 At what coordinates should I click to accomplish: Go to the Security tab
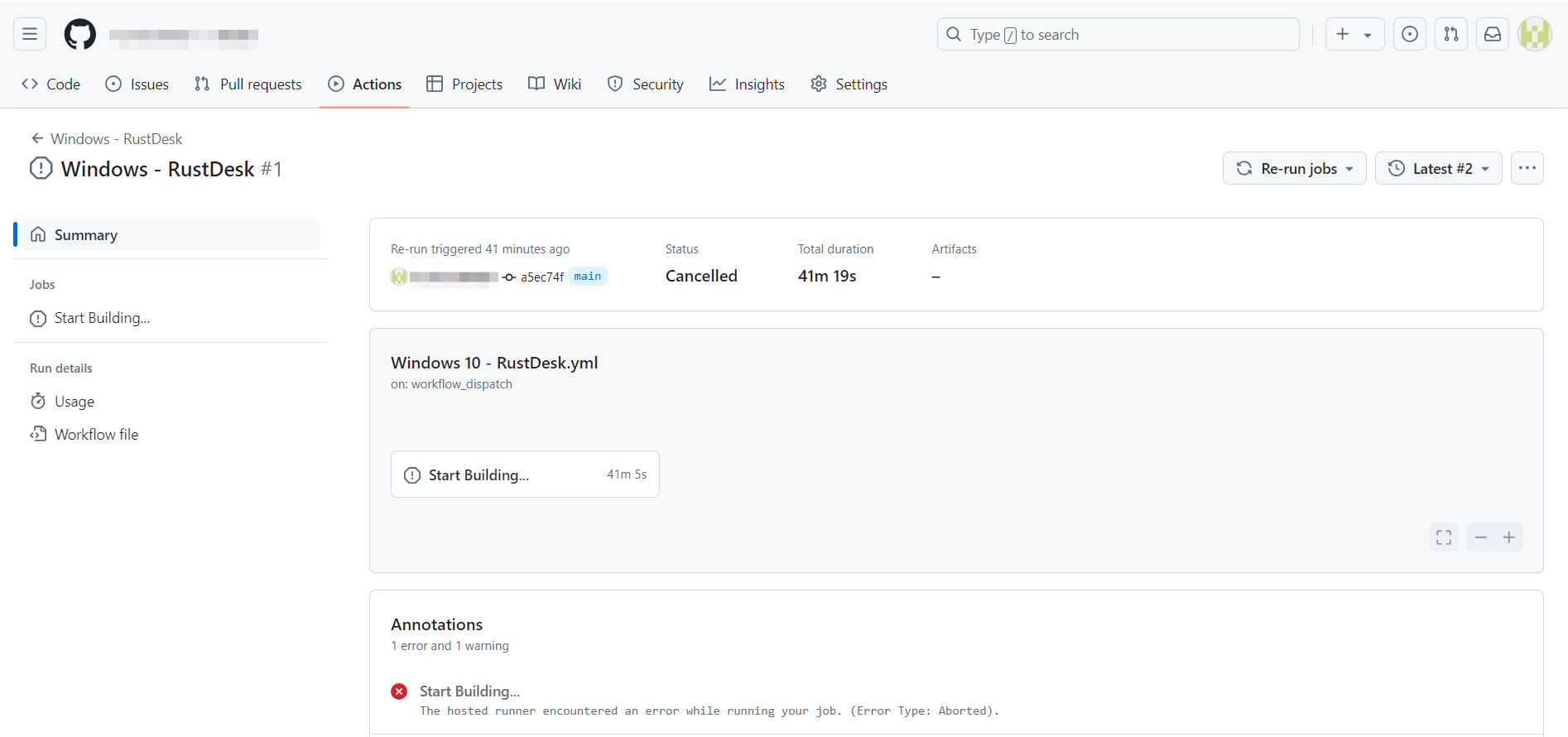tap(646, 84)
